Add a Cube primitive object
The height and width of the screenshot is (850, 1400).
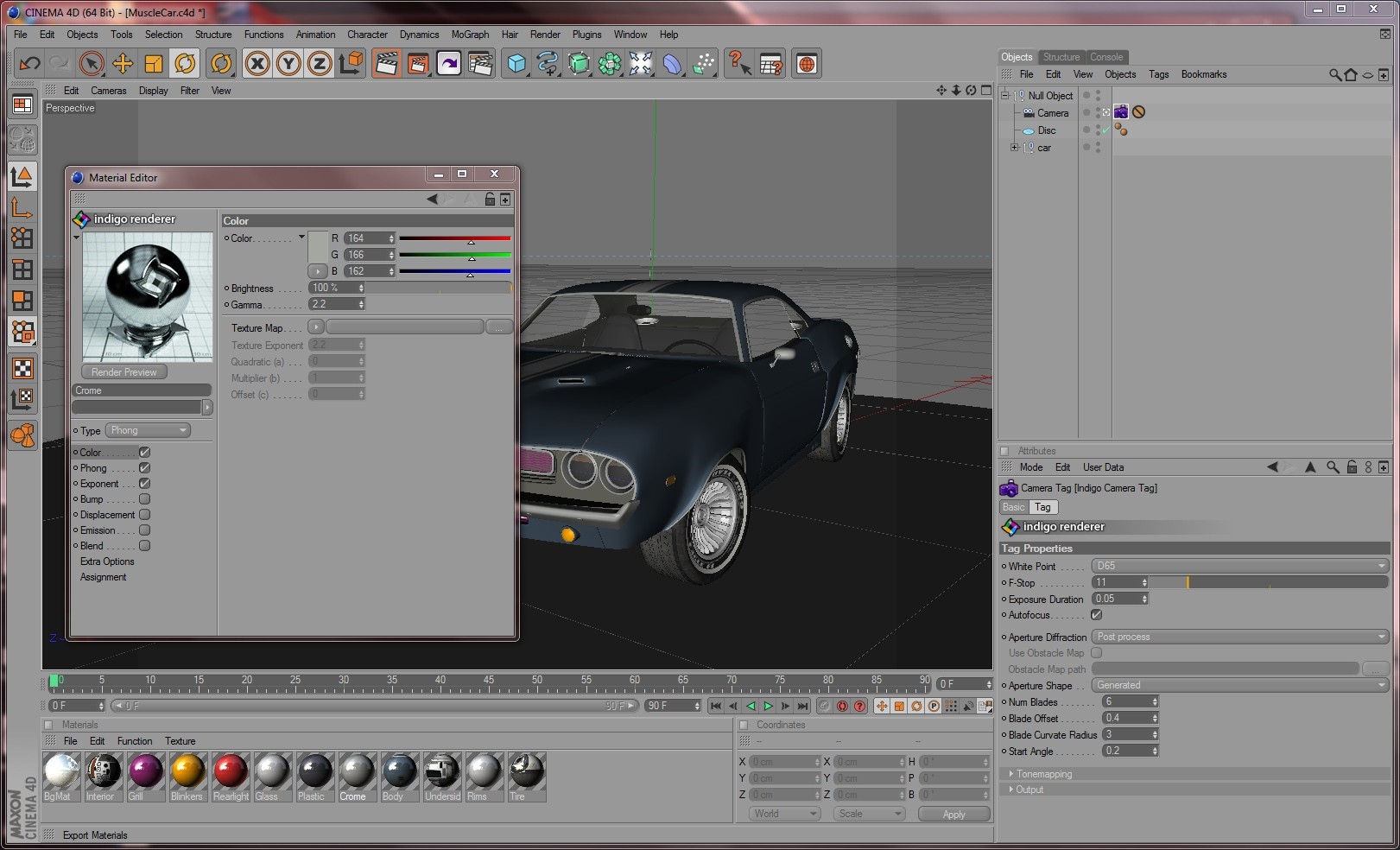pyautogui.click(x=516, y=64)
